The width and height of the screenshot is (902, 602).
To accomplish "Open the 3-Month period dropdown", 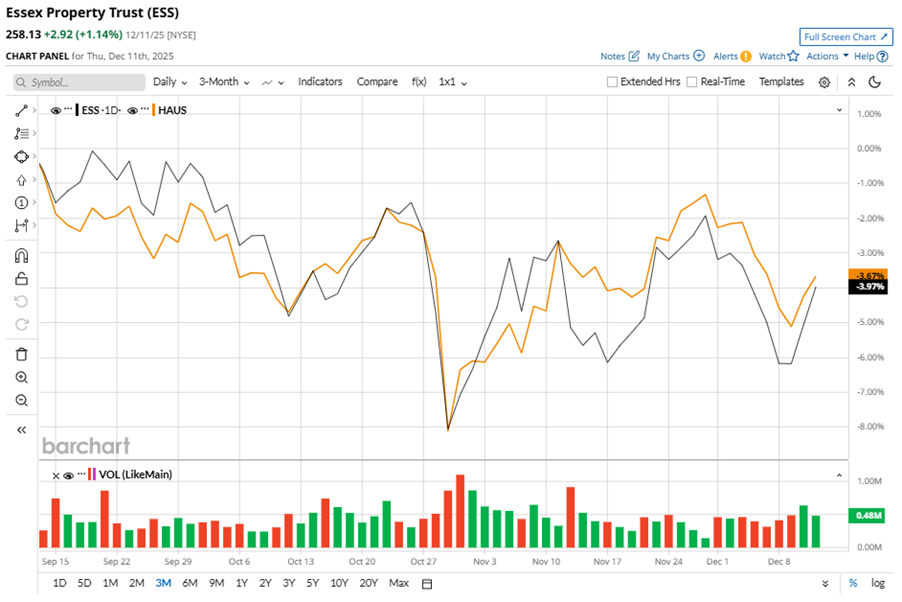I will [224, 82].
